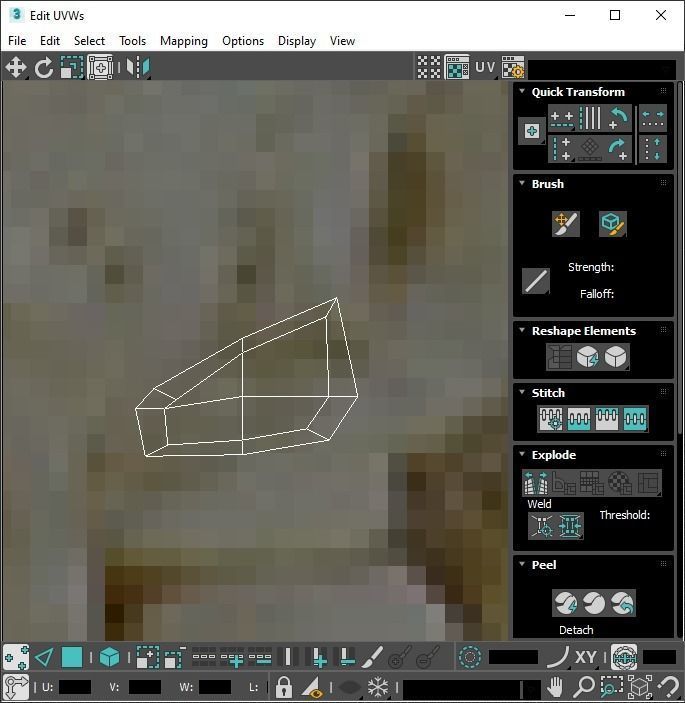Click Relax Until Flat with lightning

[588, 357]
